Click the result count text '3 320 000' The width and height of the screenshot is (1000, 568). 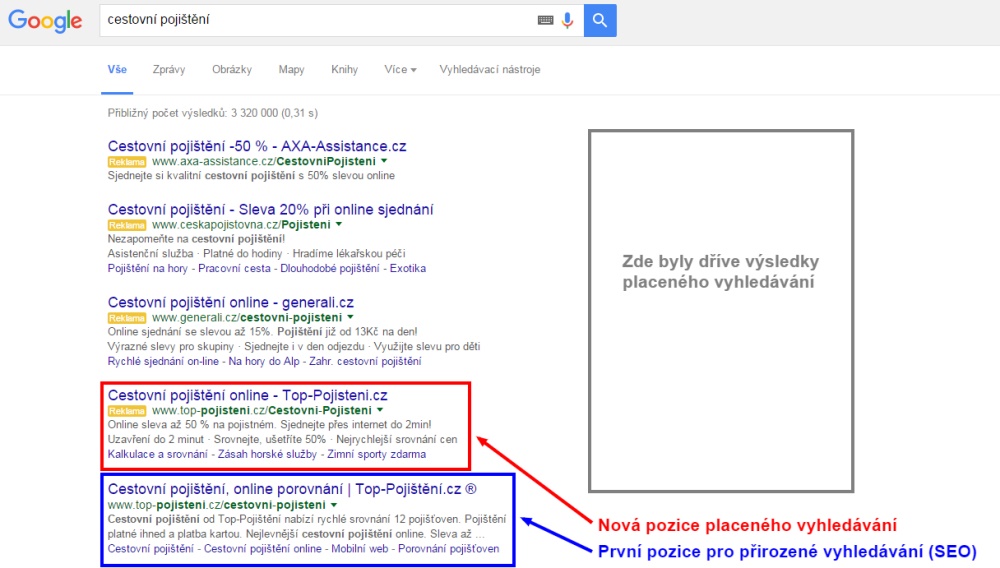254,113
